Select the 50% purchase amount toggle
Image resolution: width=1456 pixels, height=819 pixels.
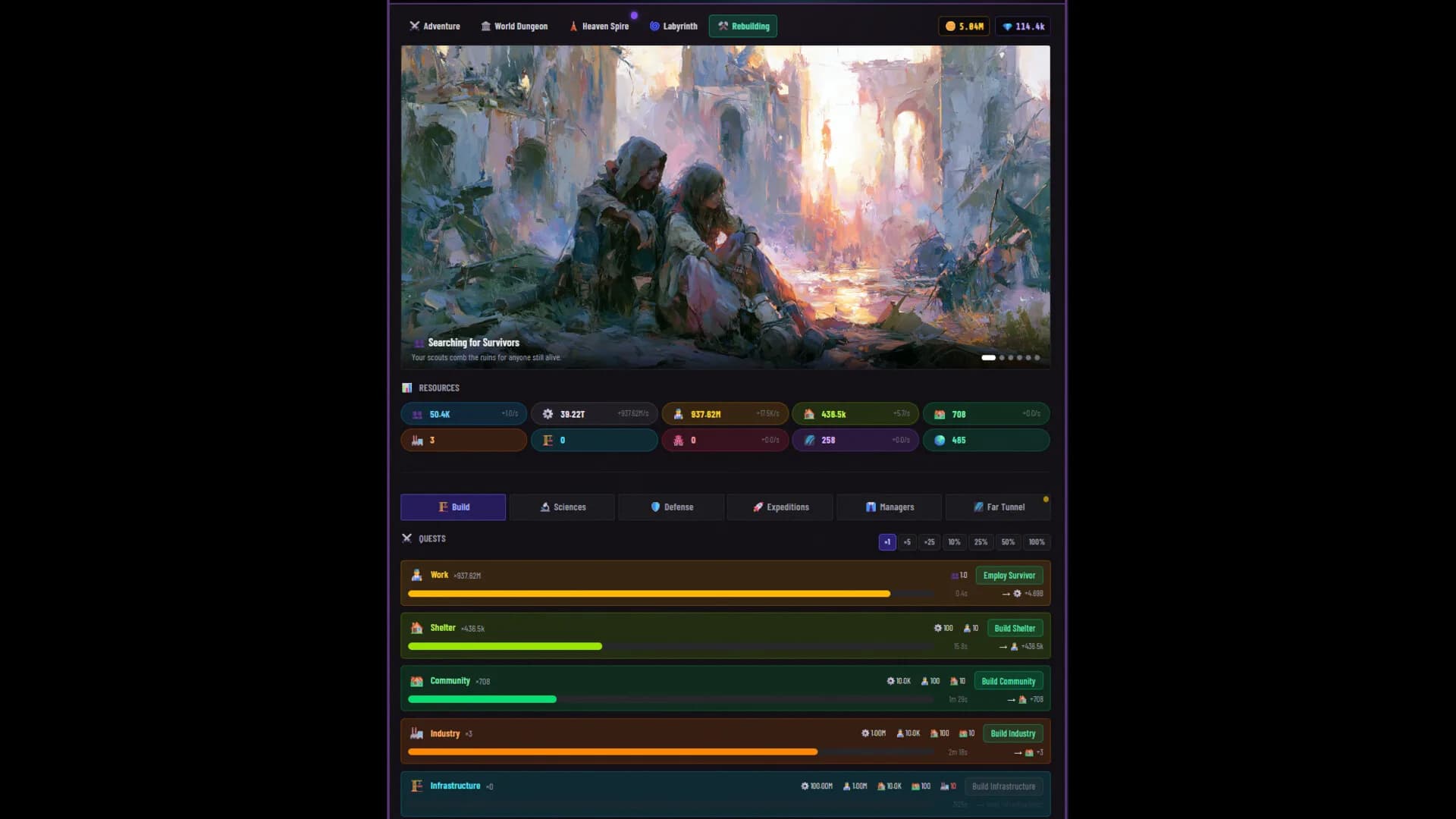coord(1008,542)
